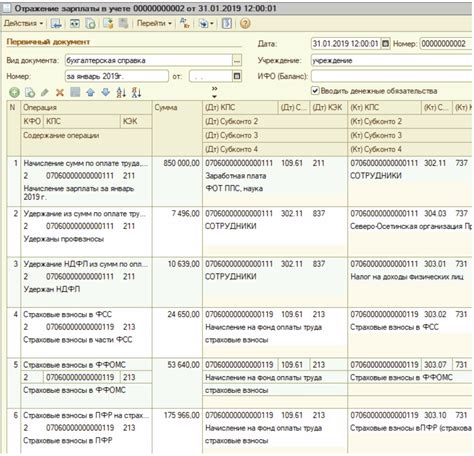The width and height of the screenshot is (474, 456).
Task: Click the greyed-out unpost document icon
Action: 123,23
